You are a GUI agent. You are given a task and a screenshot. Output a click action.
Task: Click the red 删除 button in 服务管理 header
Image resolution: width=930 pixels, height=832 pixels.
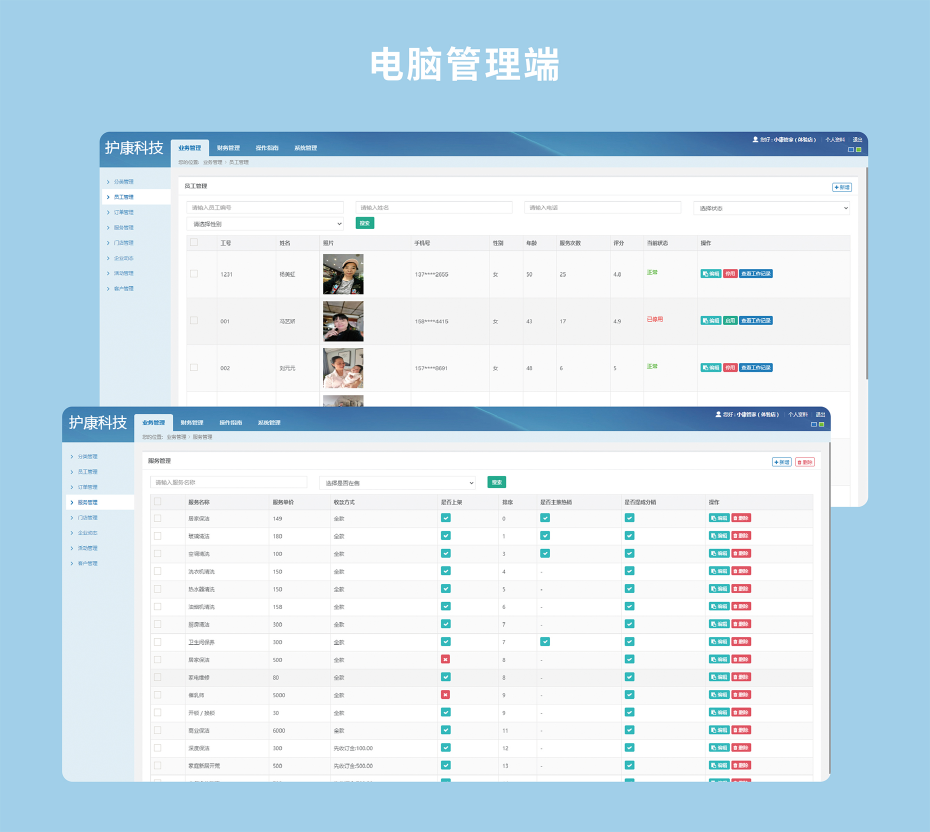pyautogui.click(x=805, y=462)
